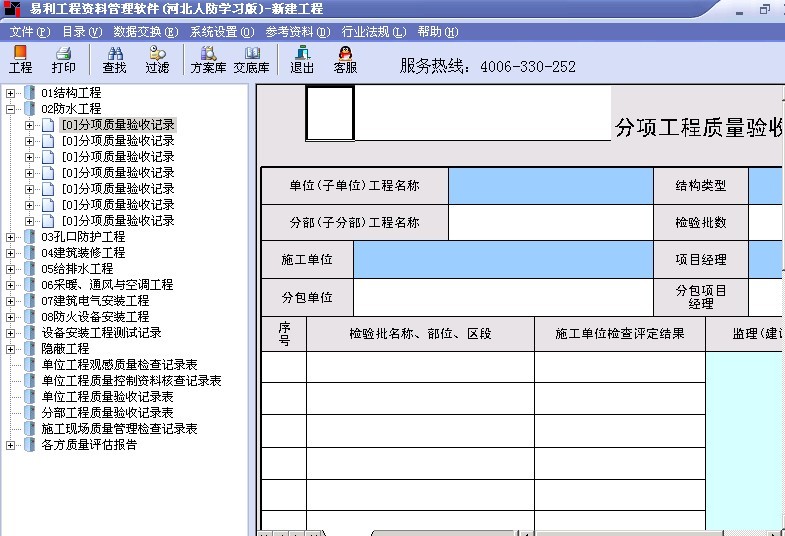Click the 客服 (Customer service) penguin icon
Screen dimensions: 785x536
pos(345,59)
